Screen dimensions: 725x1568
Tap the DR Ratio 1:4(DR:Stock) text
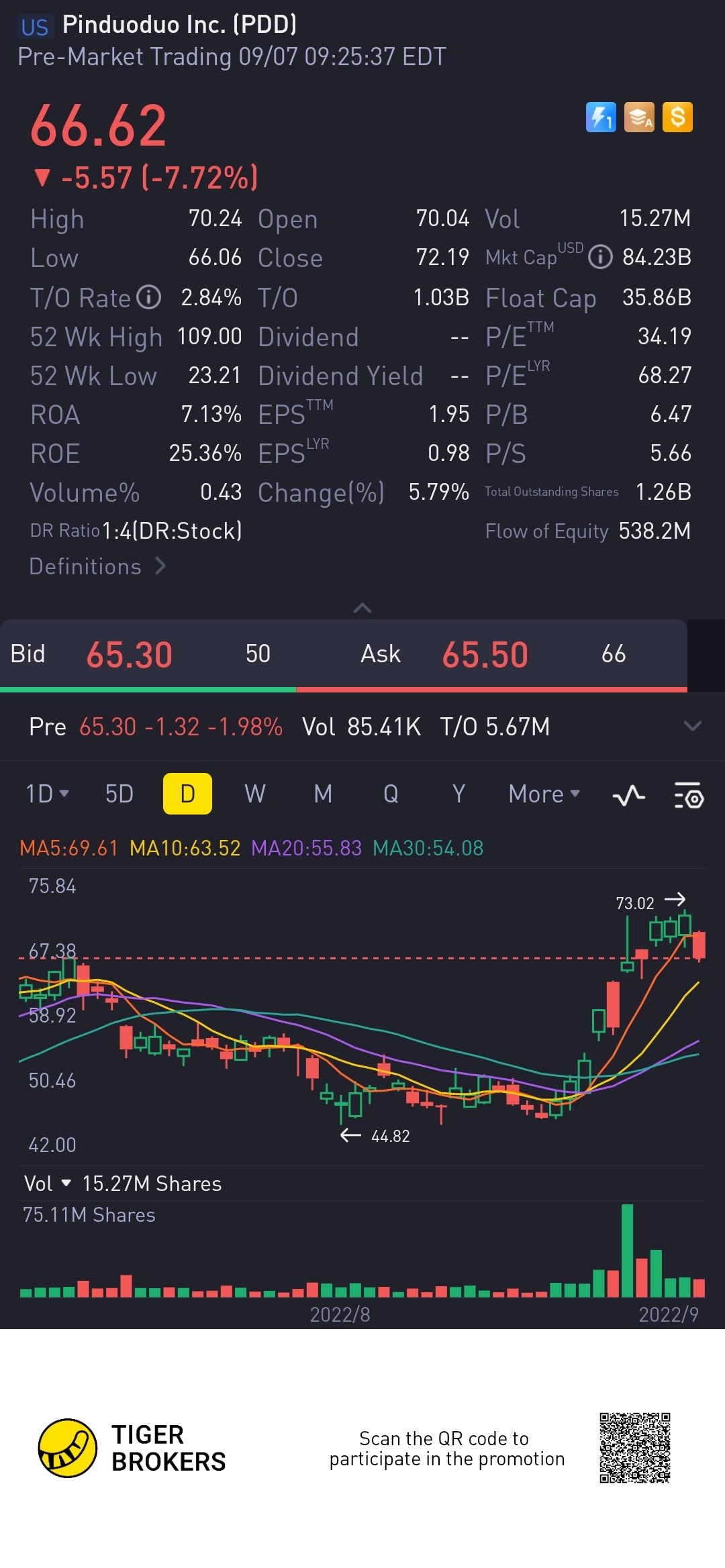136,531
